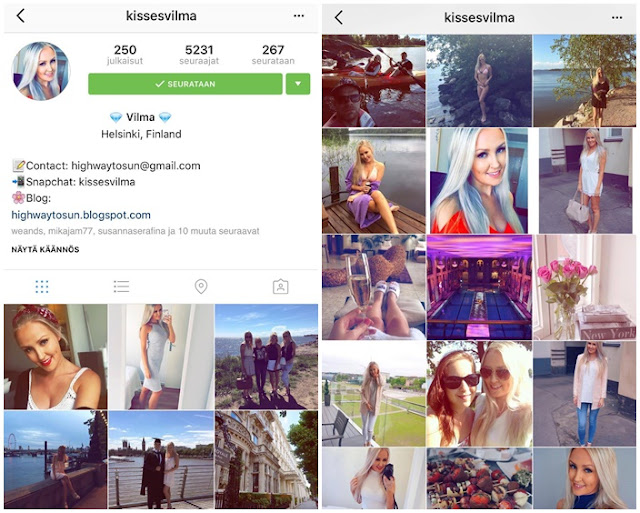View the 5231 seuraajat followers list
Image resolution: width=640 pixels, height=513 pixels.
point(199,55)
